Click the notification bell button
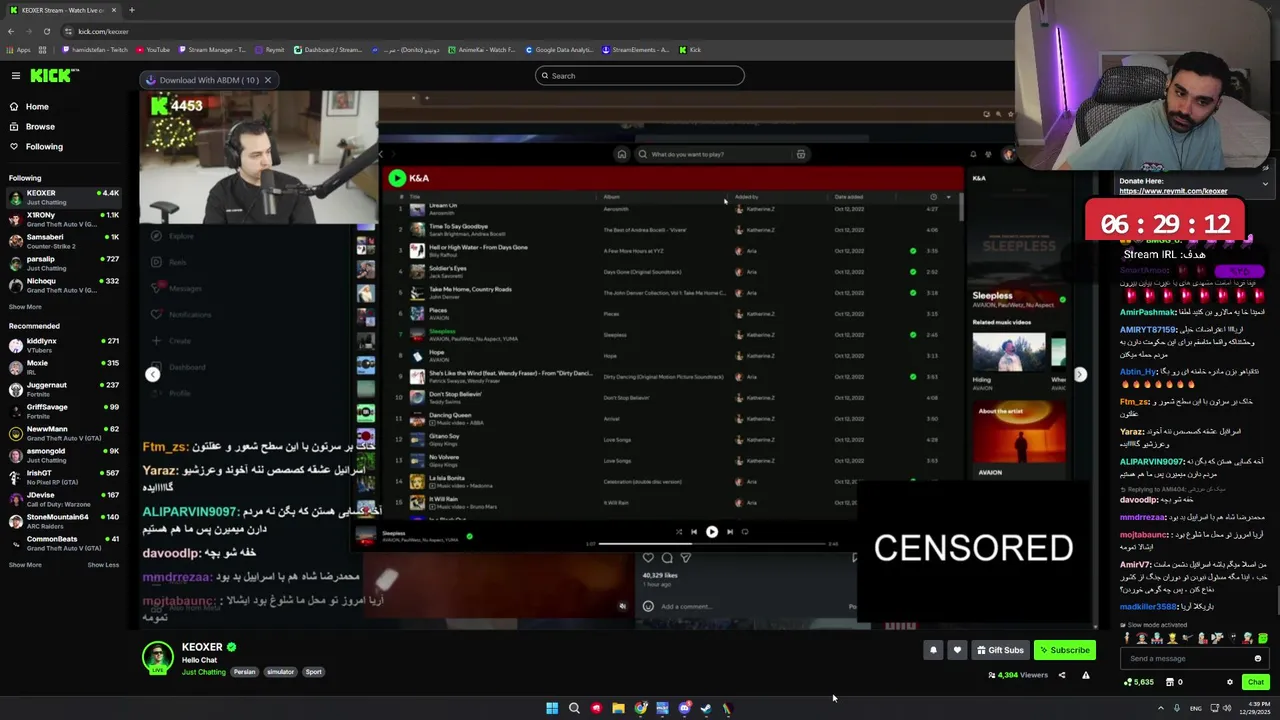Viewport: 1280px width, 720px height. pyautogui.click(x=933, y=650)
